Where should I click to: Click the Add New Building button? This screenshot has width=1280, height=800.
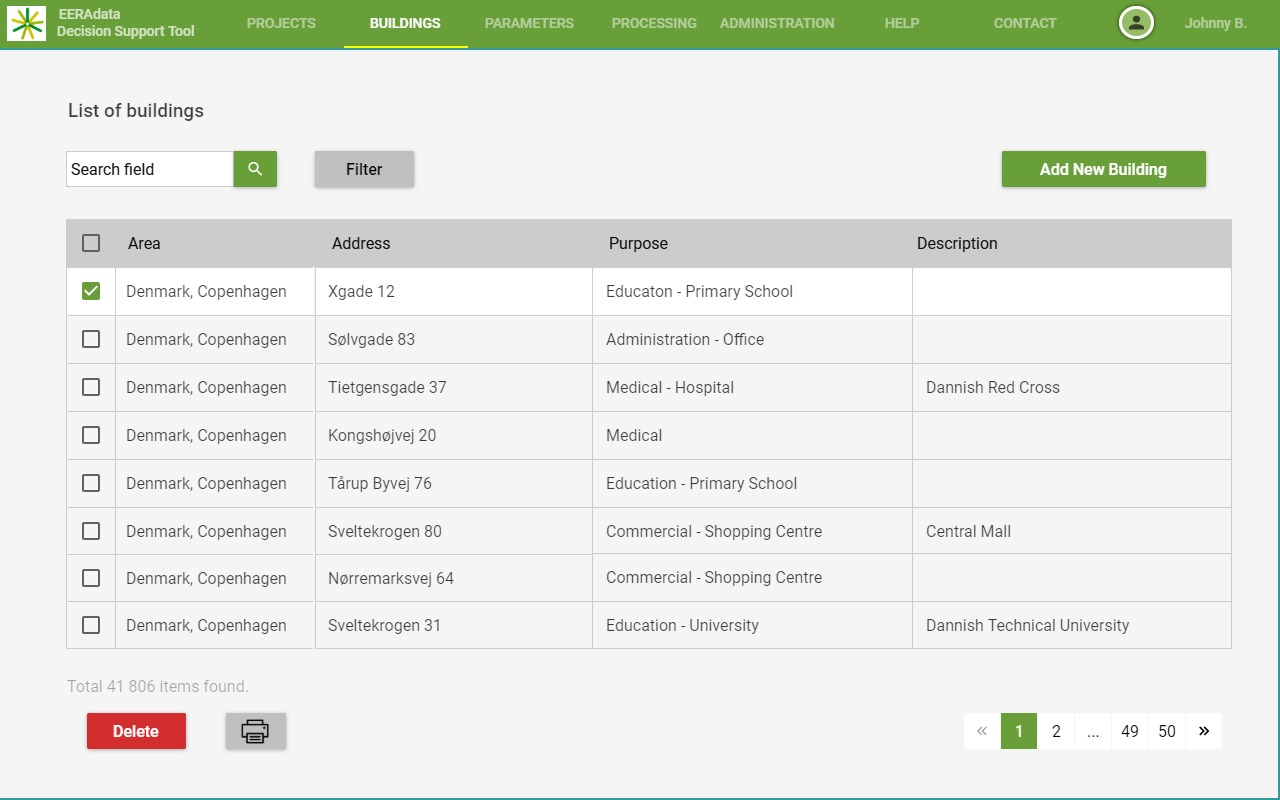pyautogui.click(x=1103, y=169)
